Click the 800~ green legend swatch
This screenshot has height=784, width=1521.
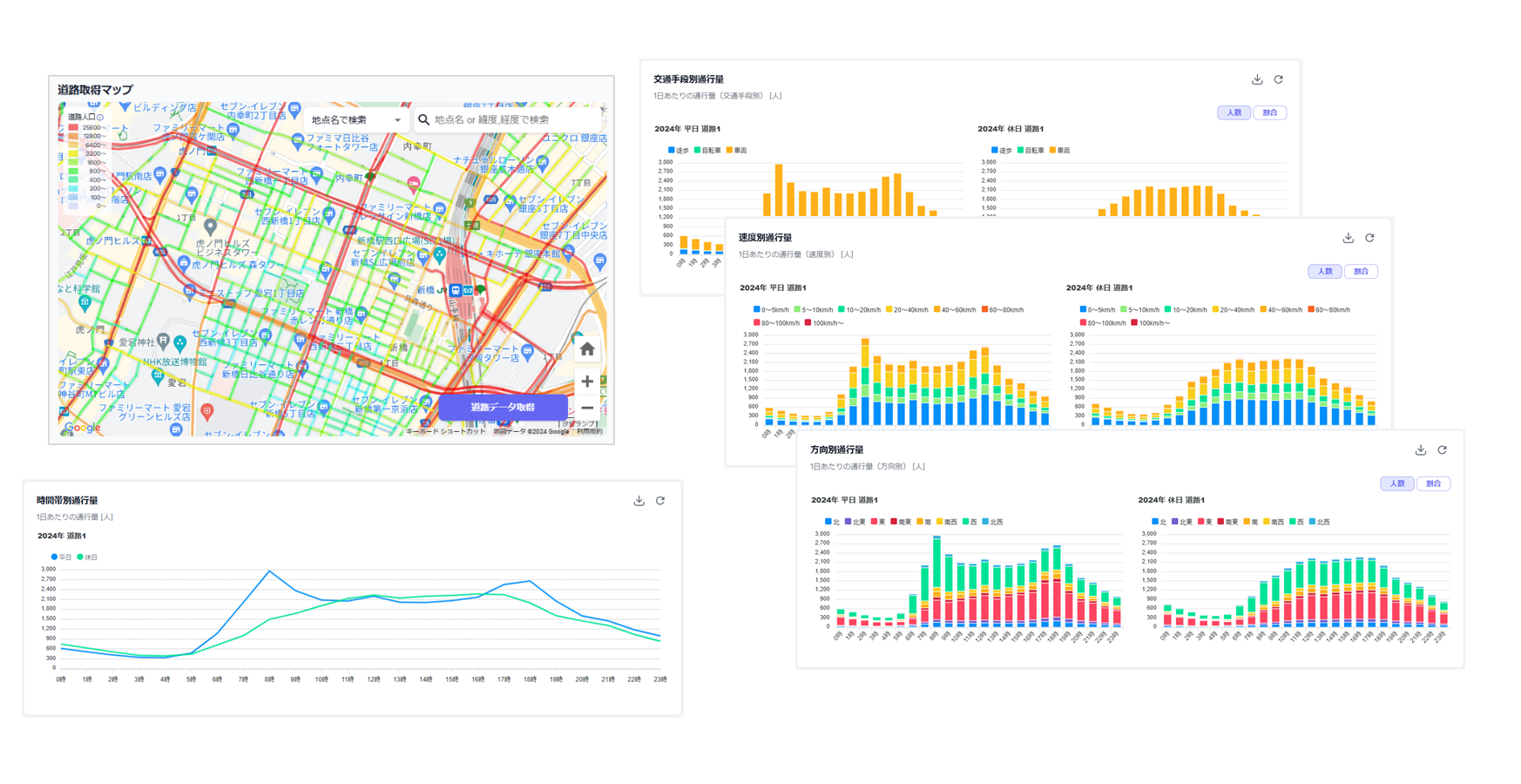(x=73, y=172)
